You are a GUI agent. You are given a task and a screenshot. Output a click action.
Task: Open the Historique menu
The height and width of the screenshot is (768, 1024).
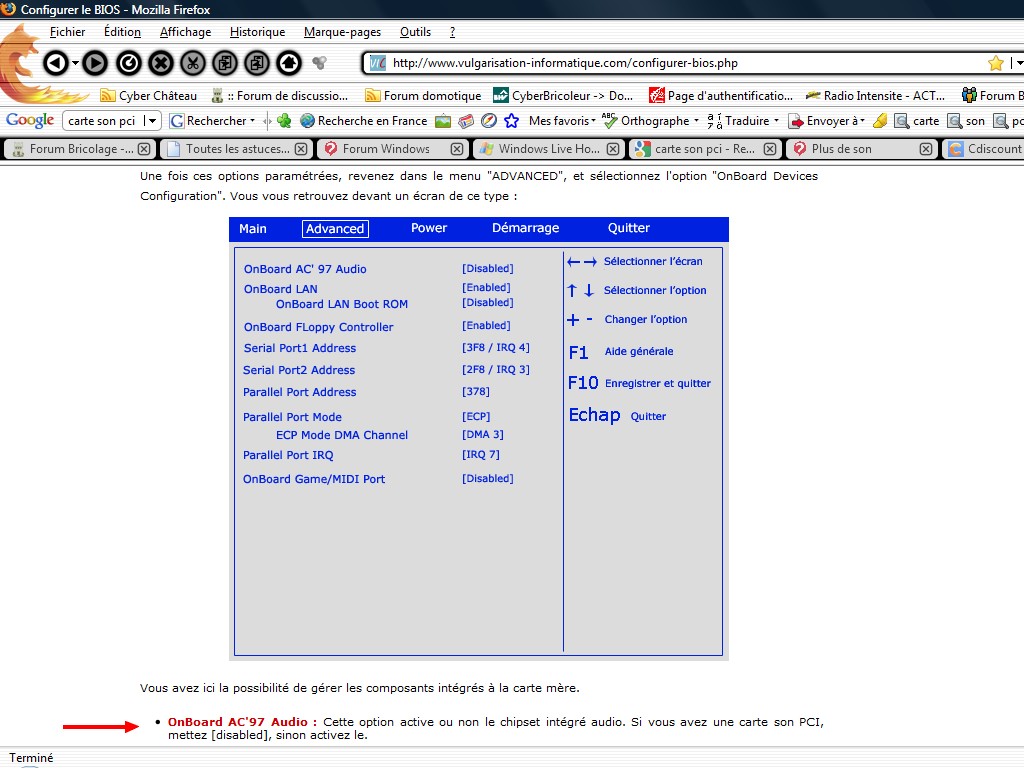click(257, 32)
